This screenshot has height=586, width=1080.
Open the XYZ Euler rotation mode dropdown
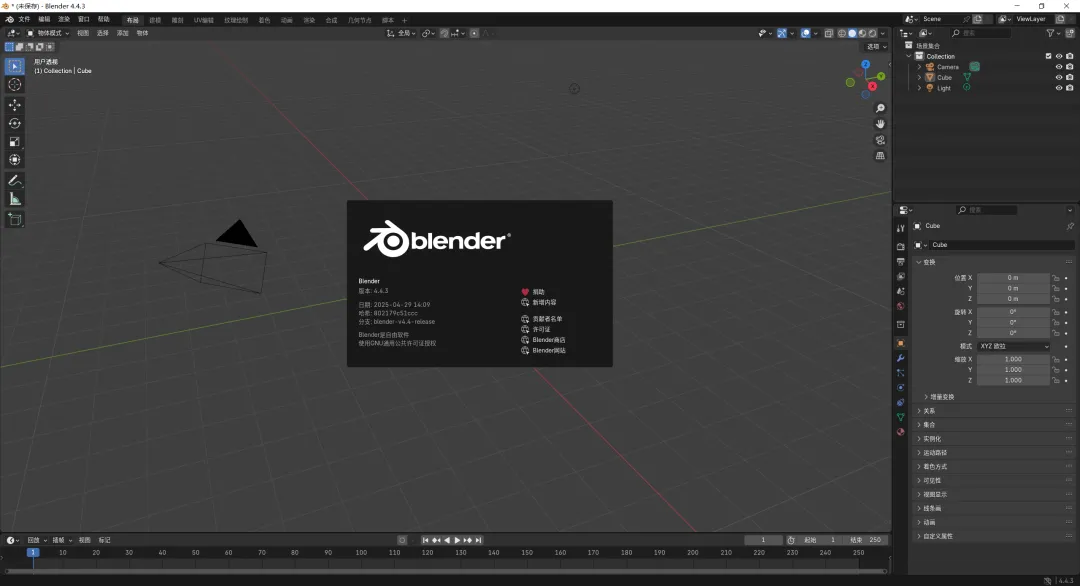(1014, 346)
